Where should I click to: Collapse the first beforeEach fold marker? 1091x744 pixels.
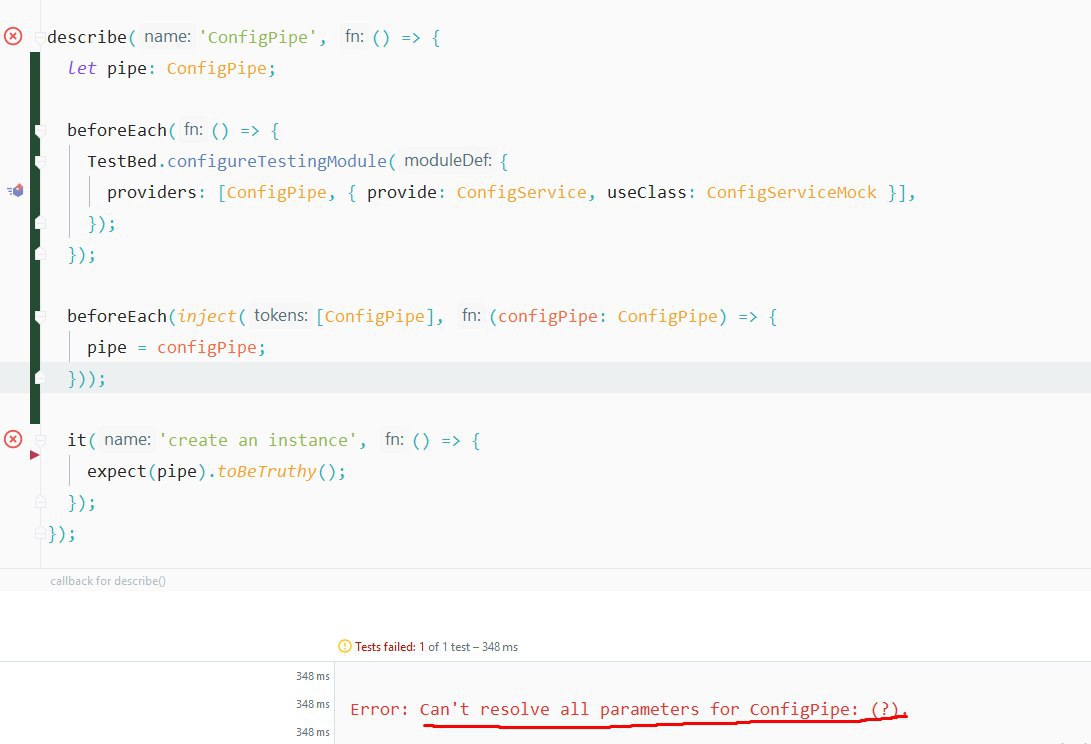(x=40, y=130)
